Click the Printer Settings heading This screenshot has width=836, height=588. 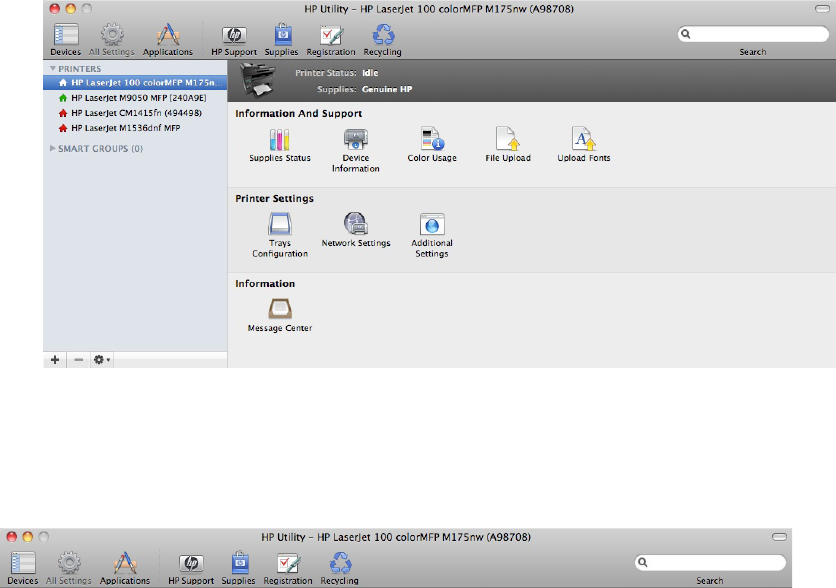(275, 198)
